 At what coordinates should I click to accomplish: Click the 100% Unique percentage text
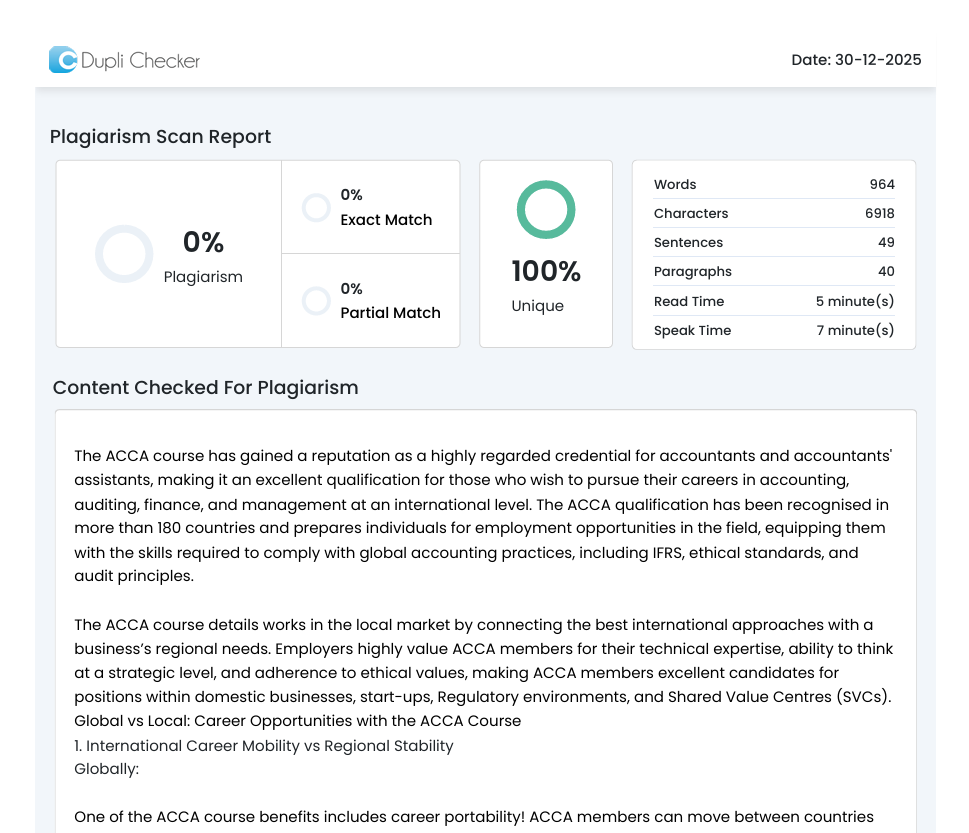pyautogui.click(x=546, y=272)
